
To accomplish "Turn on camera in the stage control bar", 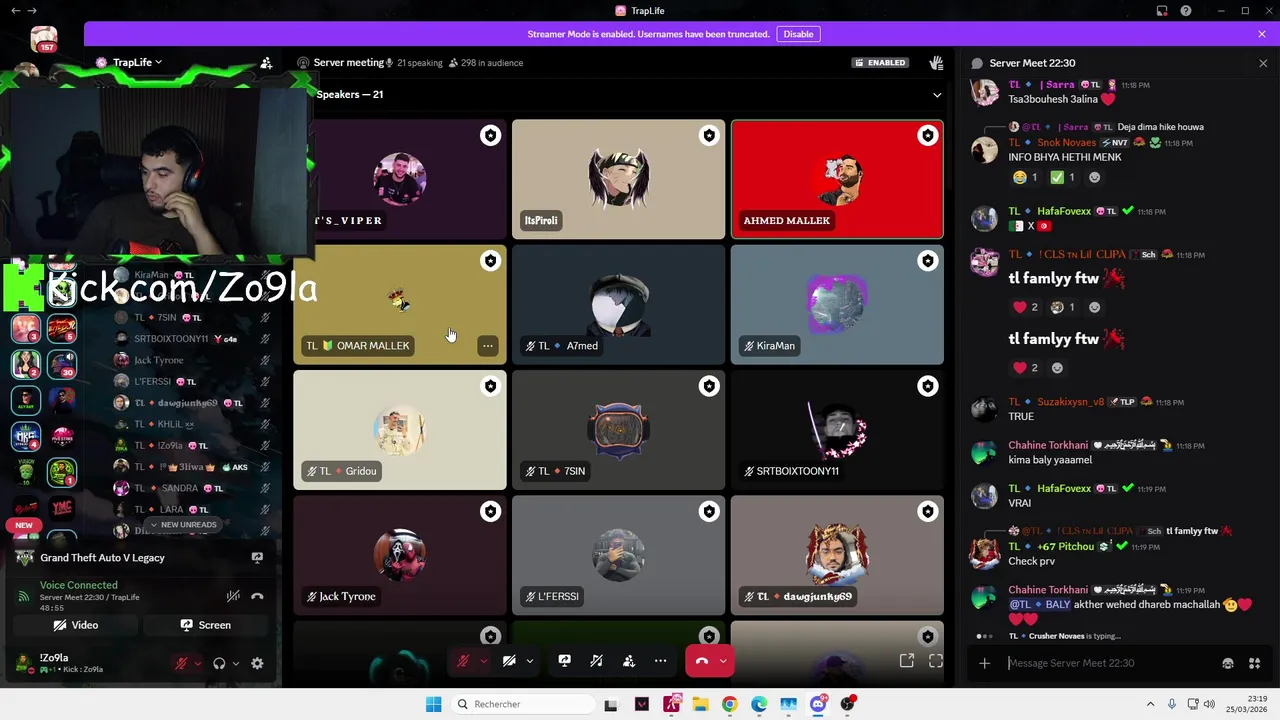I will tap(509, 661).
